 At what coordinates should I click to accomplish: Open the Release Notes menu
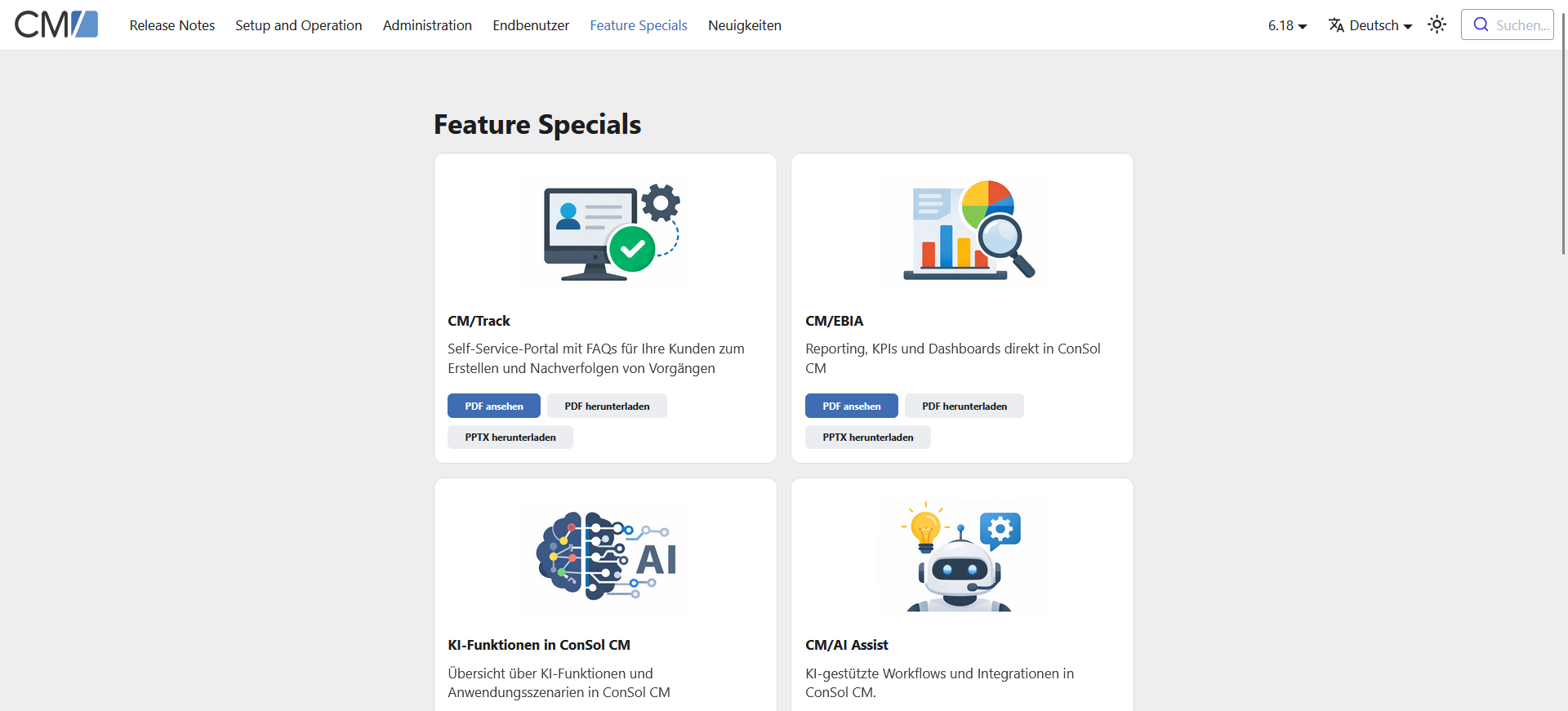coord(172,25)
